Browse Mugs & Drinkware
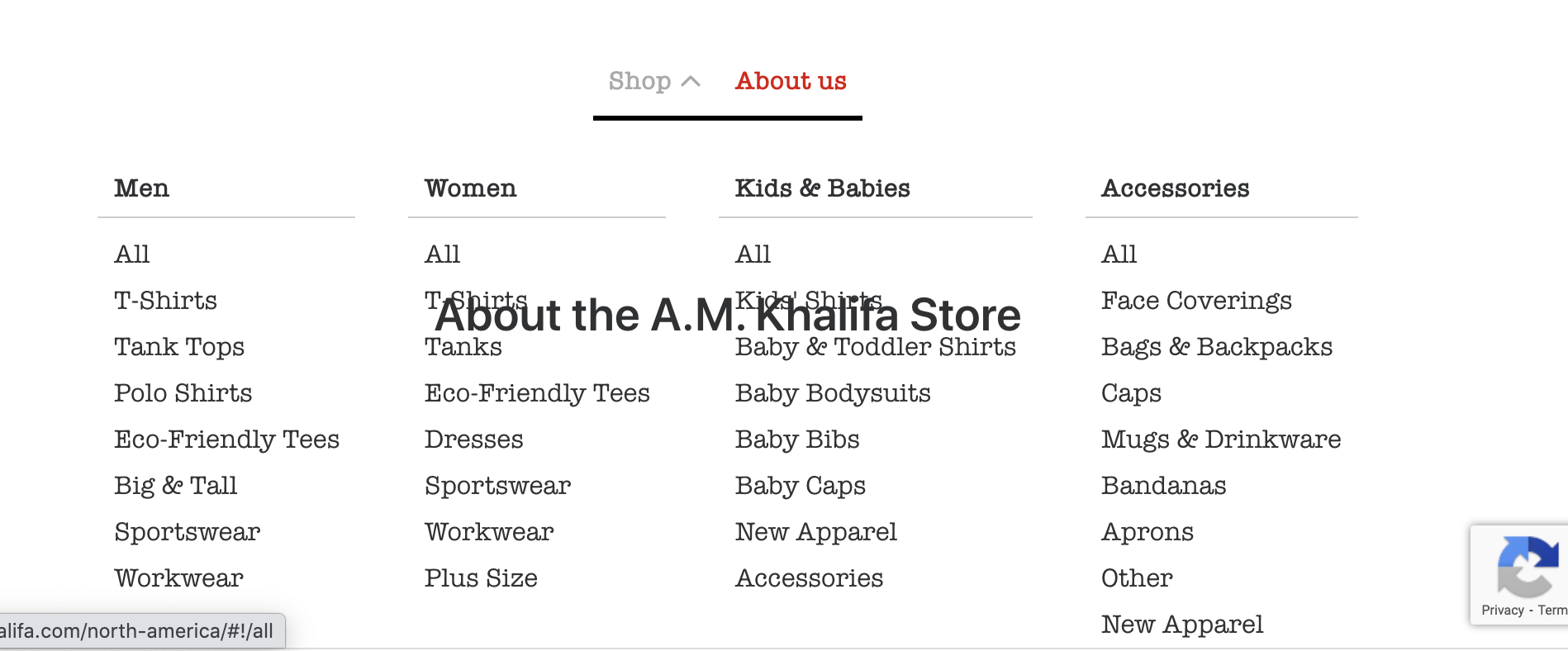Image resolution: width=1568 pixels, height=651 pixels. [x=1220, y=440]
